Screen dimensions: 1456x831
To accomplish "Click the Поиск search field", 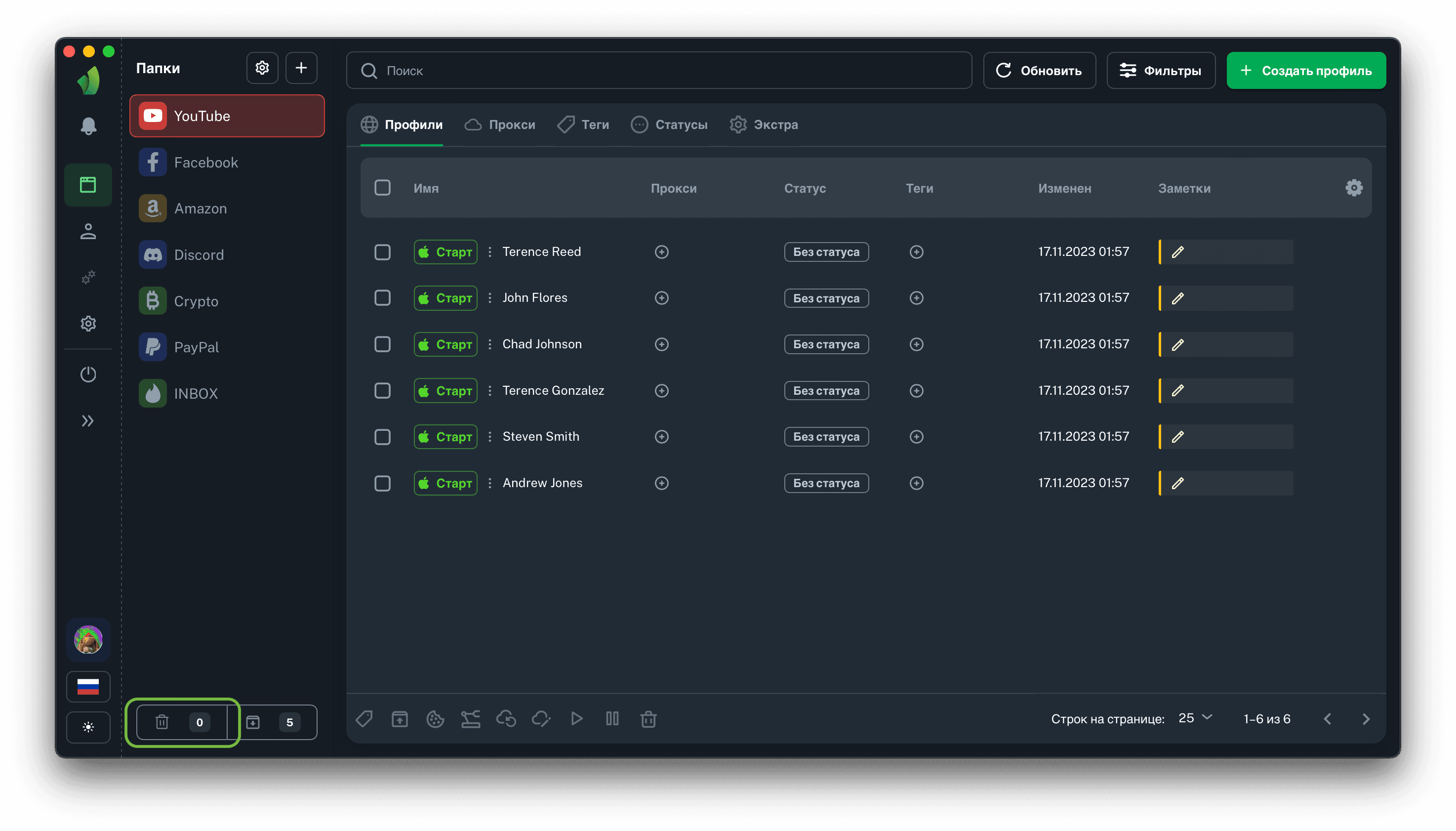I will point(659,71).
